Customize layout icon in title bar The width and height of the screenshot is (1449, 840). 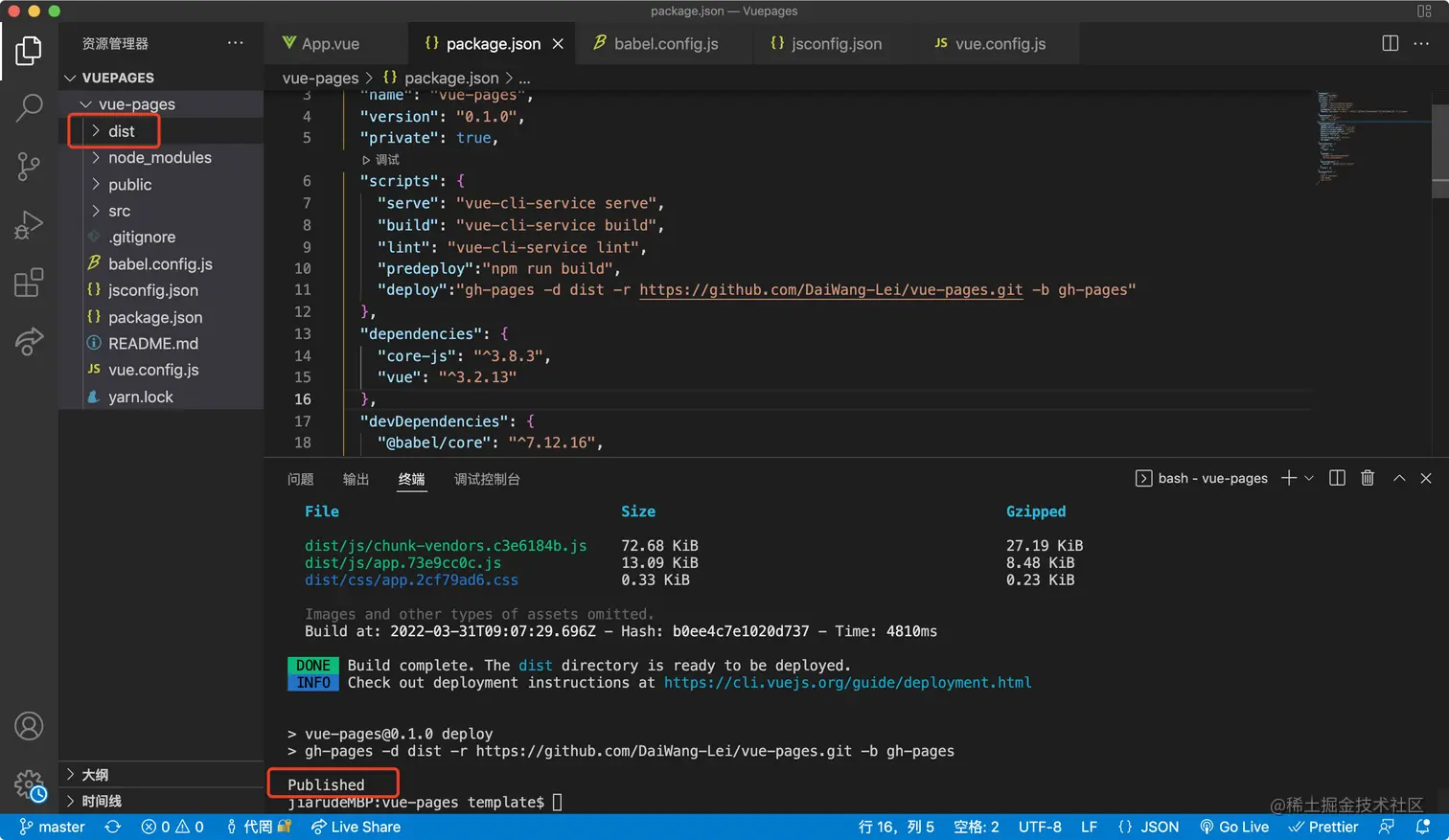(1424, 11)
